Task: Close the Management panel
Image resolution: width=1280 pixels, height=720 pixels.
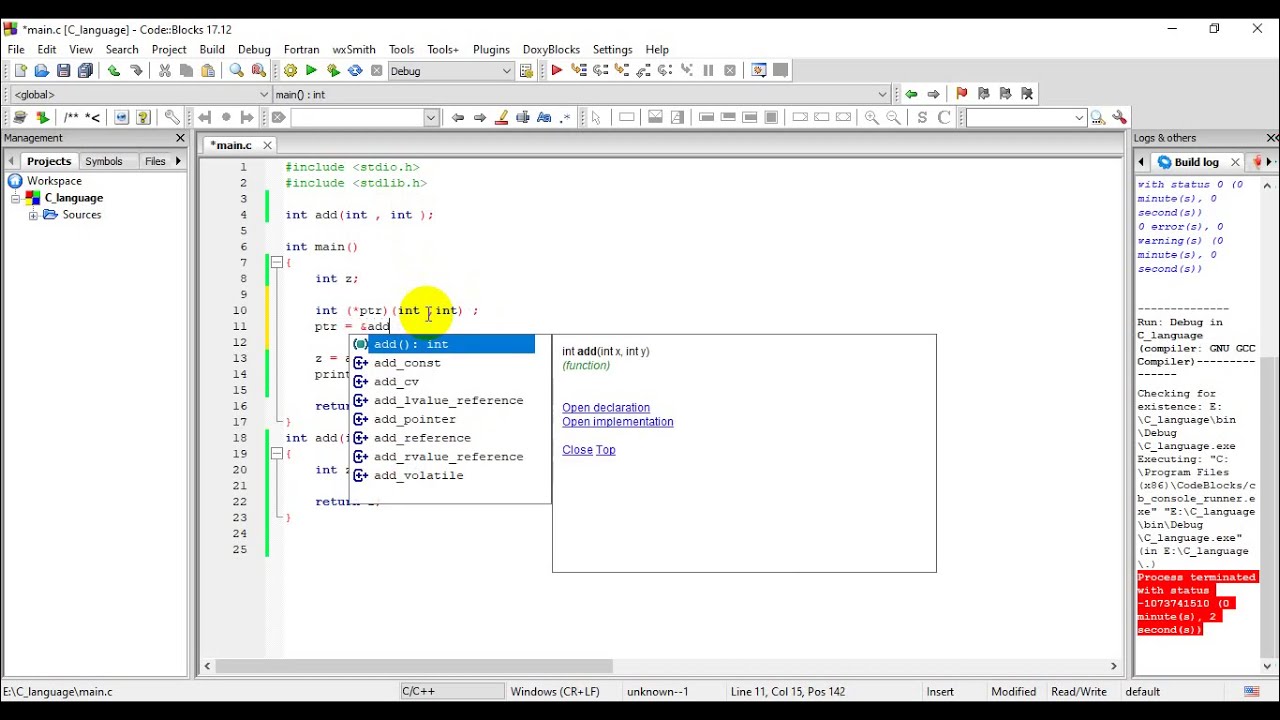Action: point(180,138)
